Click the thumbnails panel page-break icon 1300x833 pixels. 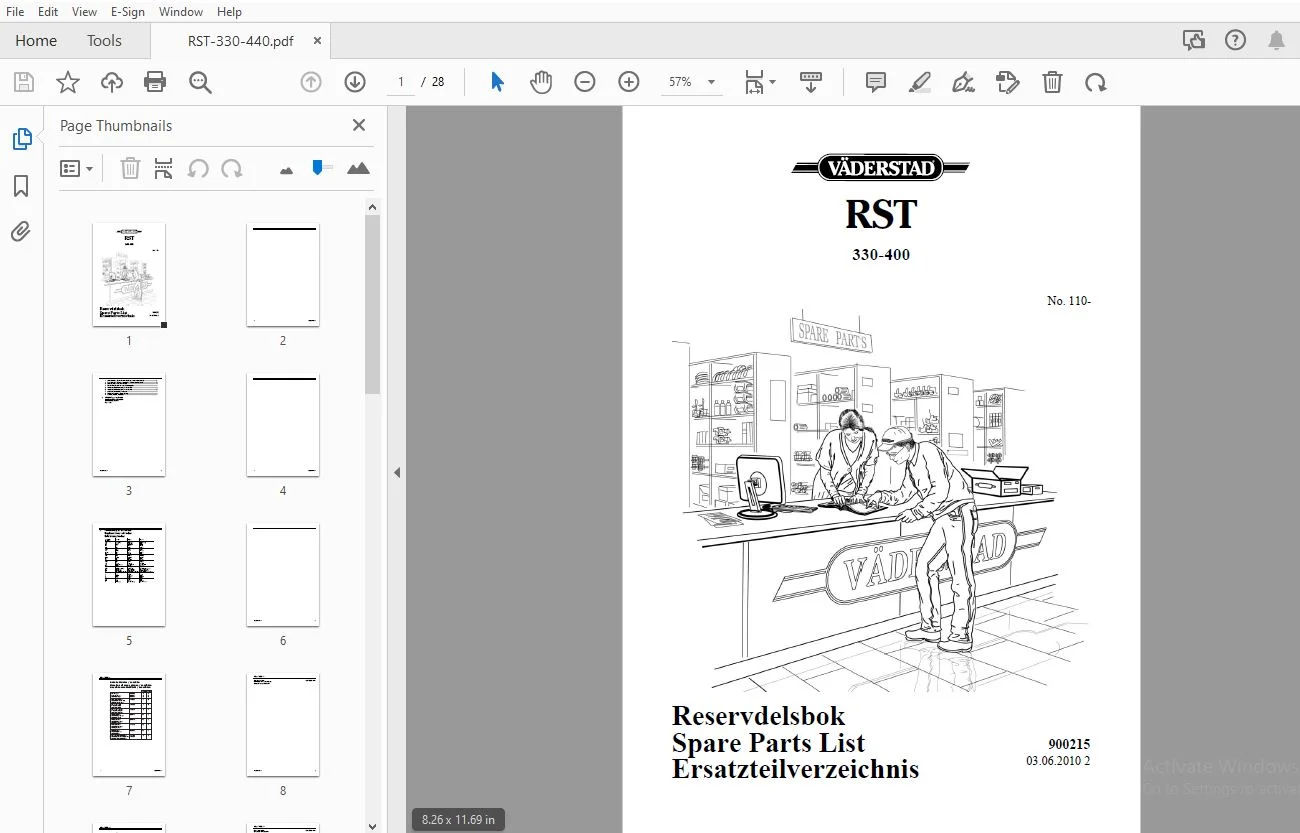(x=164, y=169)
